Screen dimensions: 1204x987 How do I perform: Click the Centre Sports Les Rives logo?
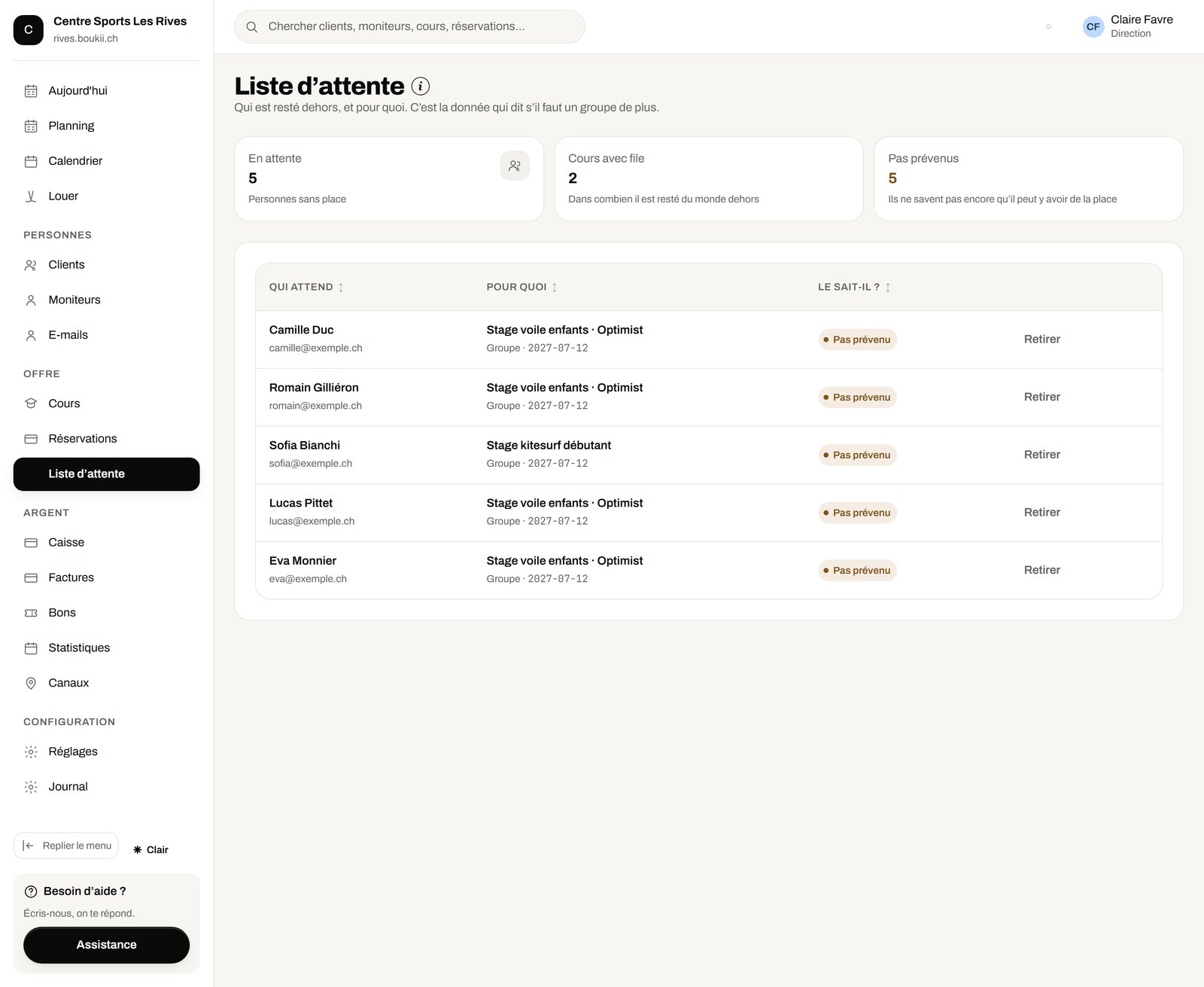[x=29, y=29]
